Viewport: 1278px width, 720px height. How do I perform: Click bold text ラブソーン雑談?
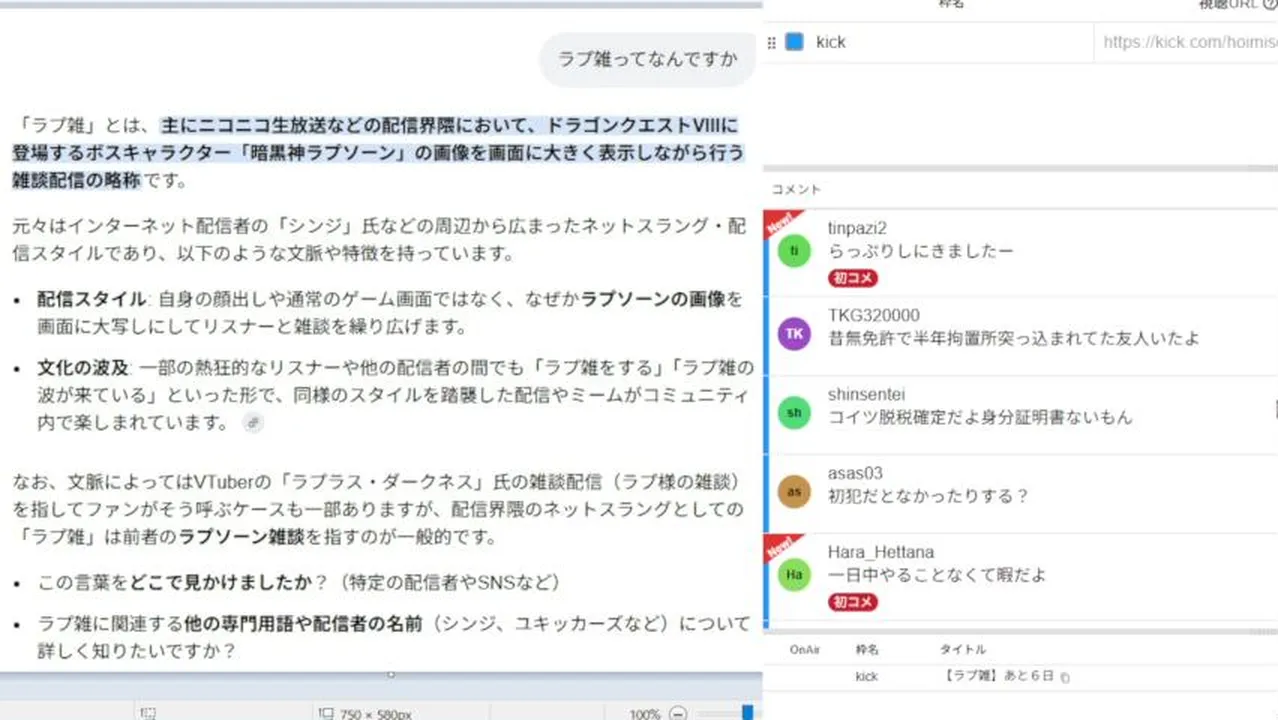pos(241,537)
